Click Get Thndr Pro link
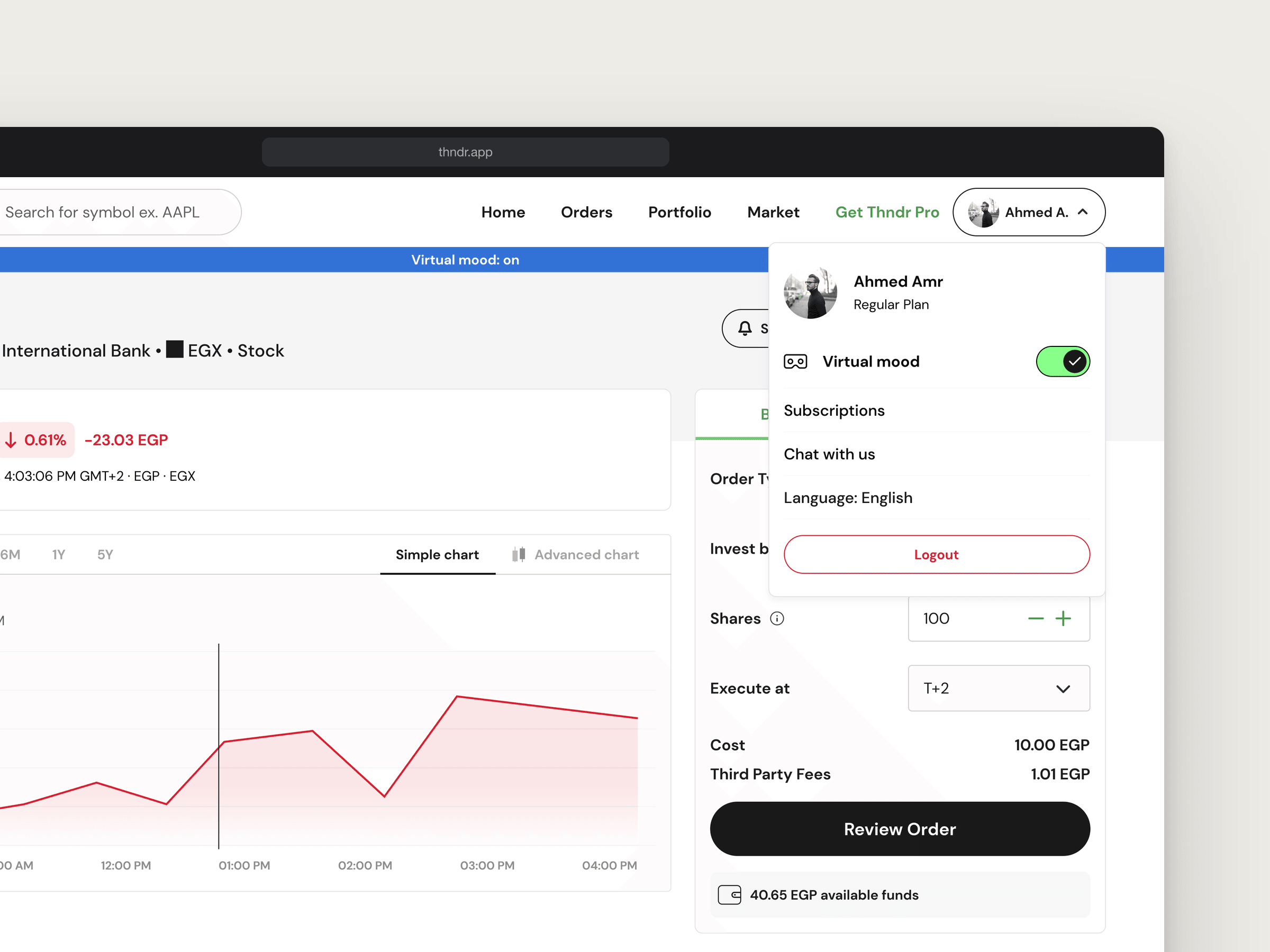 click(x=886, y=212)
